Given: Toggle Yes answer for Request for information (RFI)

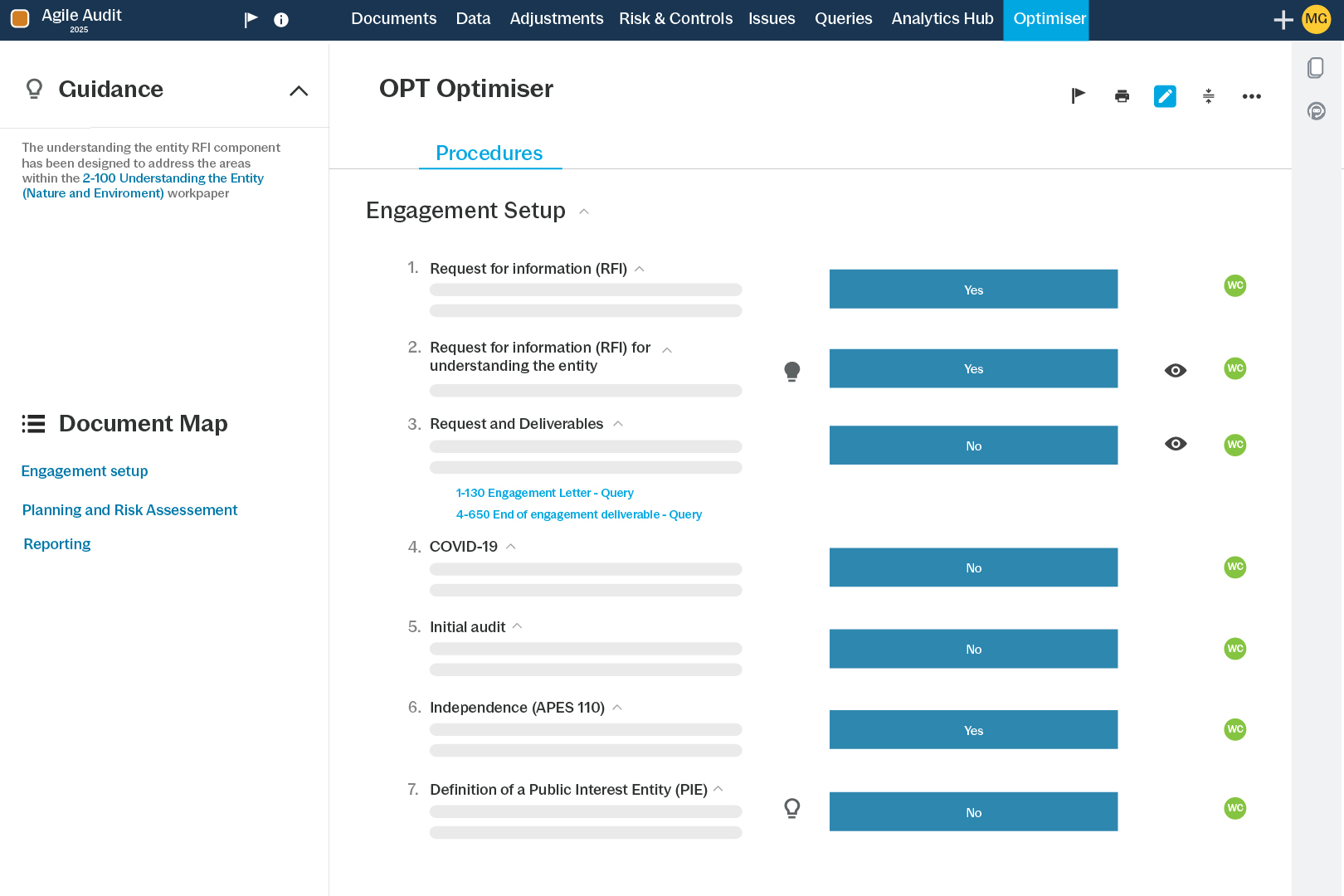Looking at the screenshot, I should 973,289.
